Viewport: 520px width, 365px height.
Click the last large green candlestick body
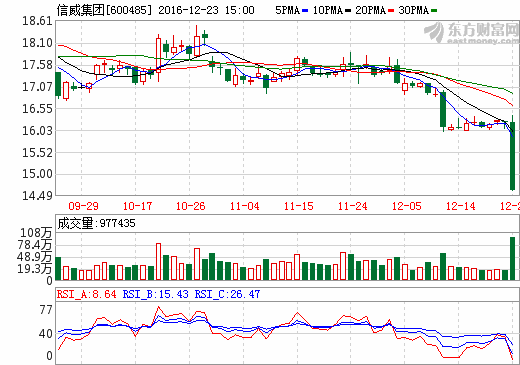[x=513, y=156]
